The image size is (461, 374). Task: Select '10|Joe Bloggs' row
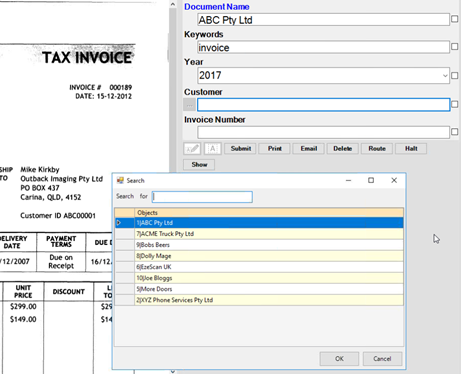pos(269,278)
